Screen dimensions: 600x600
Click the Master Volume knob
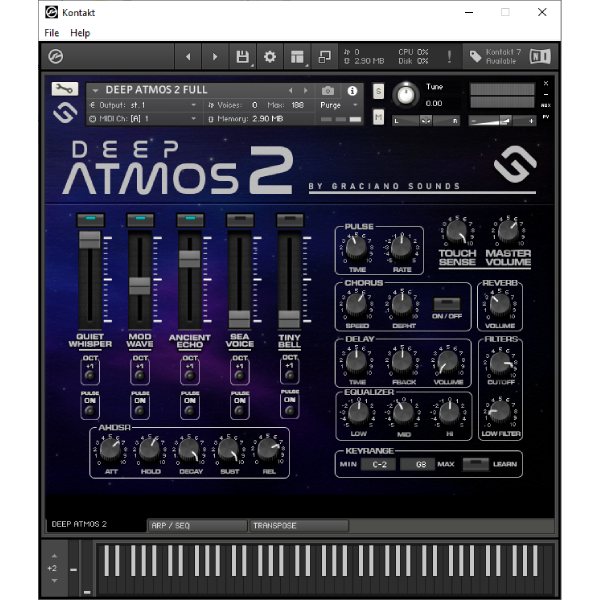tap(507, 232)
